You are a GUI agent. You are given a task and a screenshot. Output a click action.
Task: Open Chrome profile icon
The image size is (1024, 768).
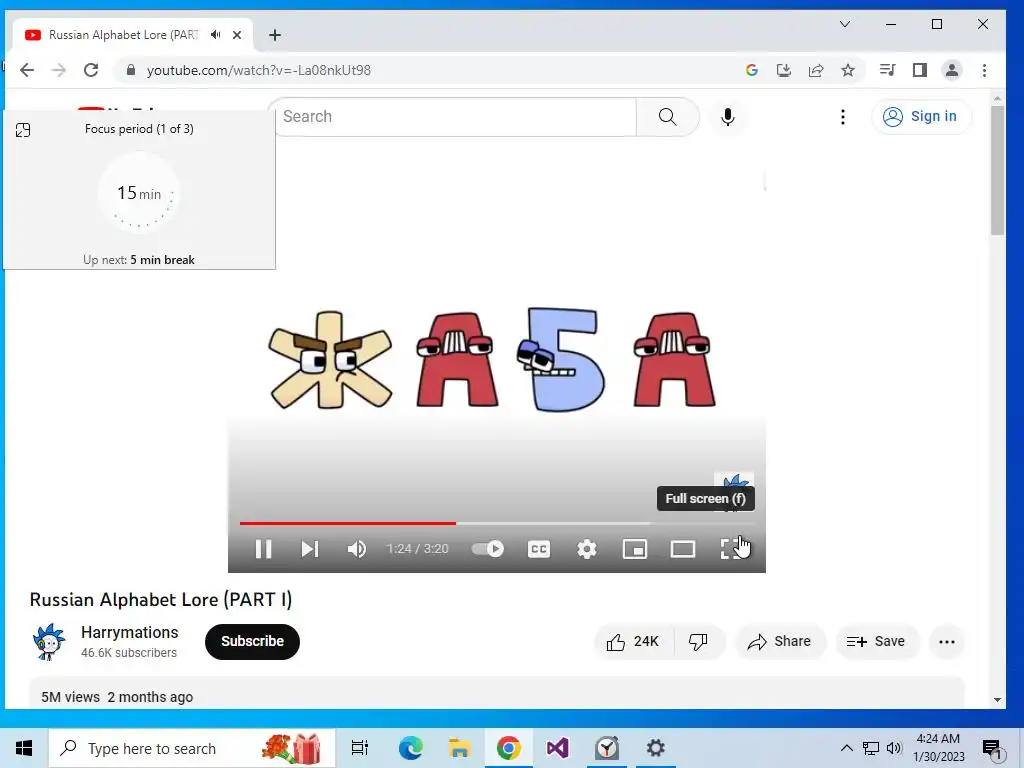(952, 70)
